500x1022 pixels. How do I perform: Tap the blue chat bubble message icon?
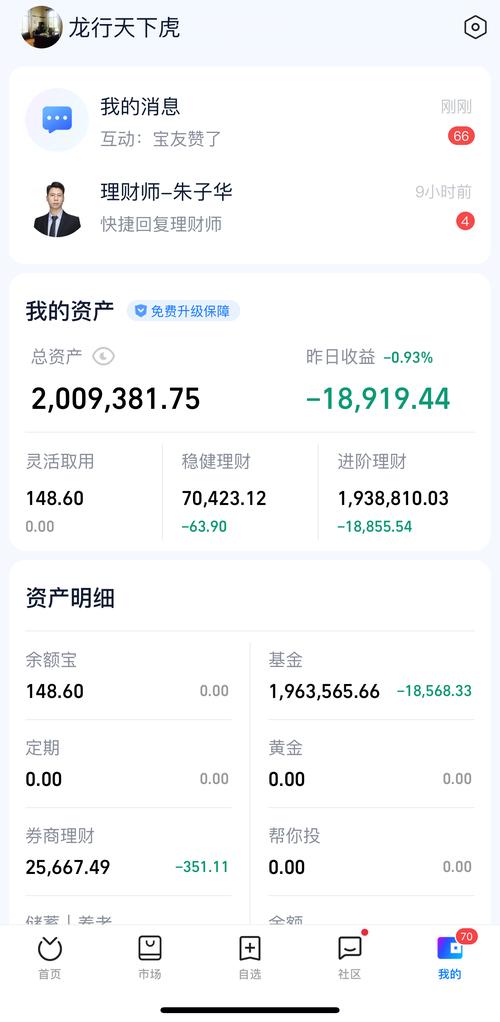click(x=57, y=120)
